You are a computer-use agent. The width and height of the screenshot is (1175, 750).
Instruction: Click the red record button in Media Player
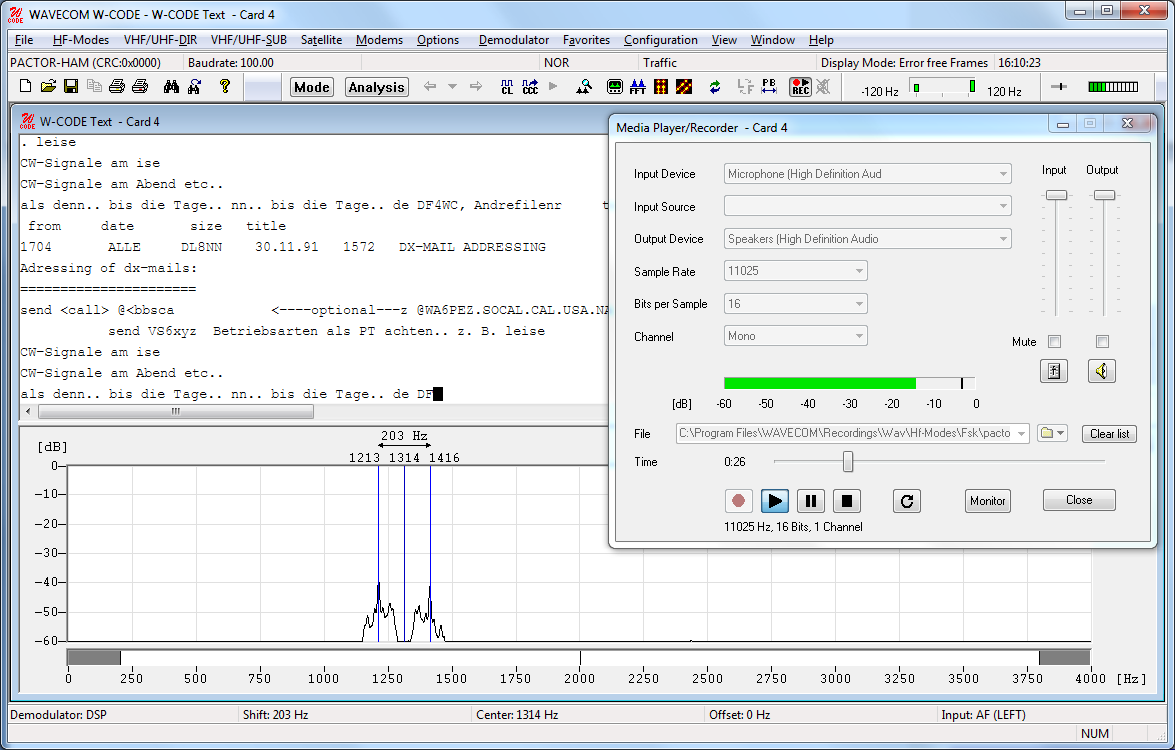click(x=739, y=500)
